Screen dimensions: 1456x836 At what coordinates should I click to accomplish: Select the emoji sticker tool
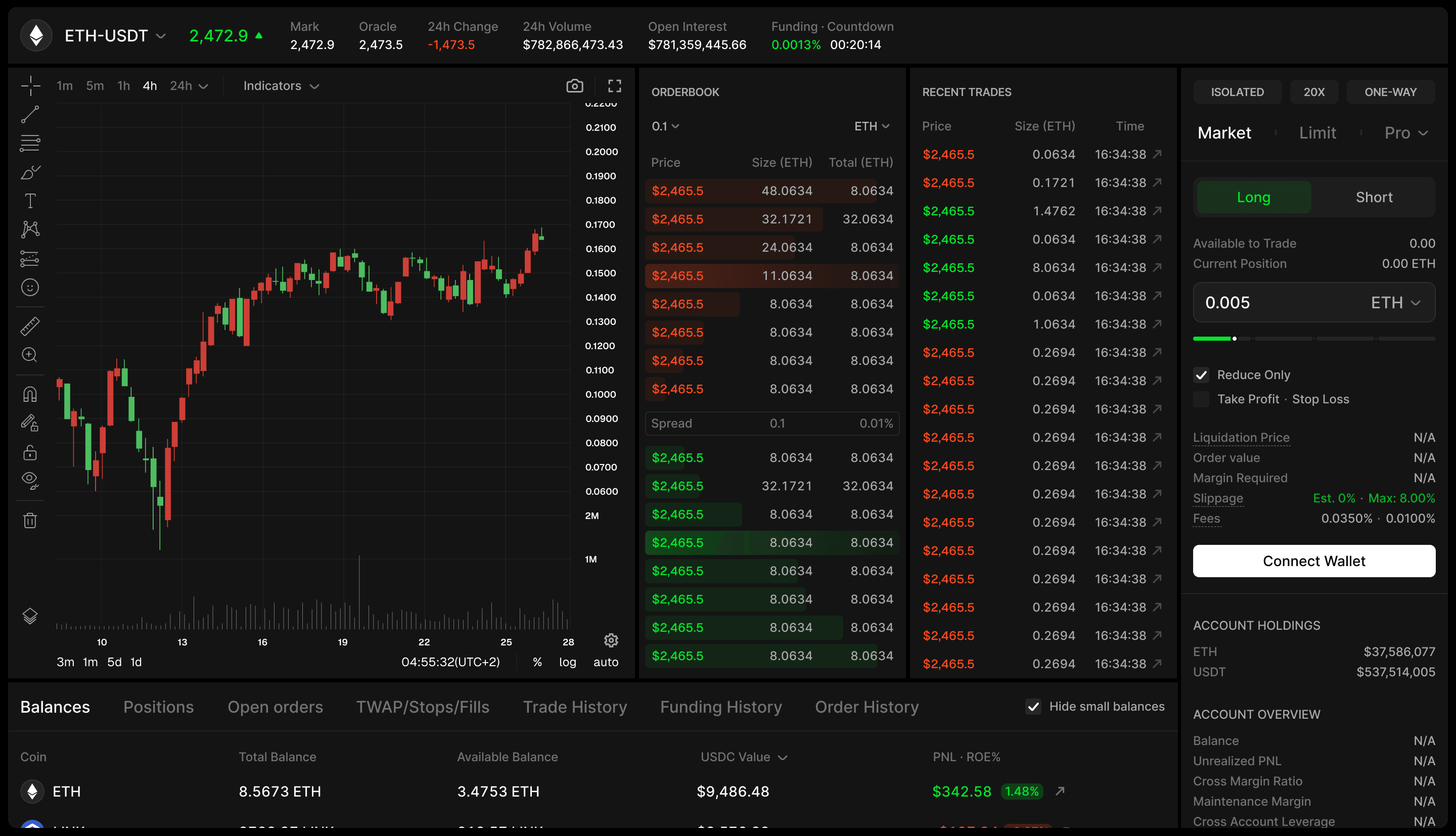(30, 287)
